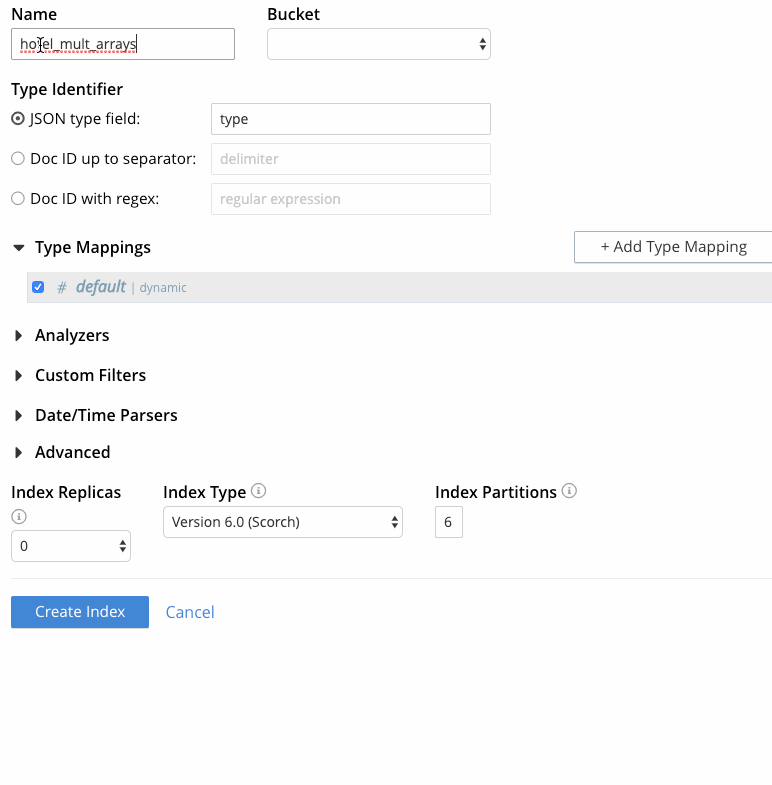Image resolution: width=772 pixels, height=785 pixels.
Task: Click the Index Partitions info icon
Action: click(570, 491)
